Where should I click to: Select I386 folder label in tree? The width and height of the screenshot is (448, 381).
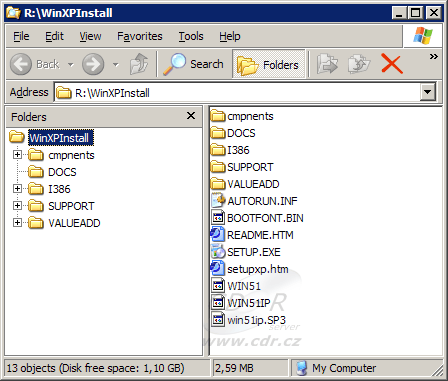click(x=59, y=189)
